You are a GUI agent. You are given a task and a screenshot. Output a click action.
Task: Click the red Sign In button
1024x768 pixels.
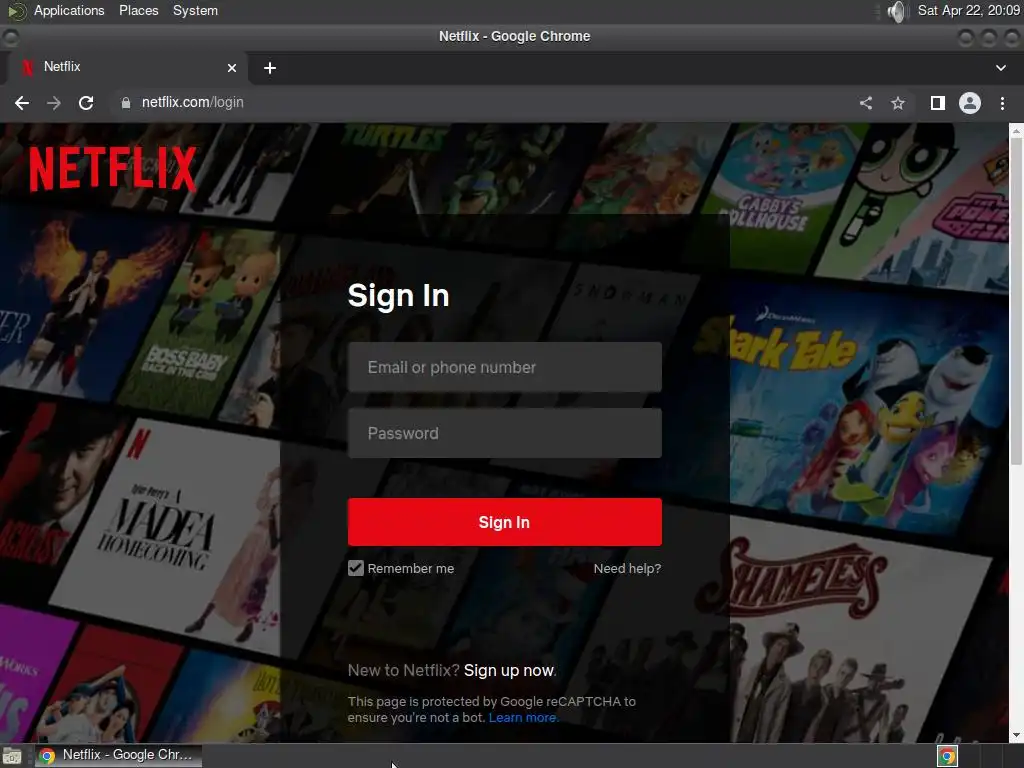[x=504, y=522]
